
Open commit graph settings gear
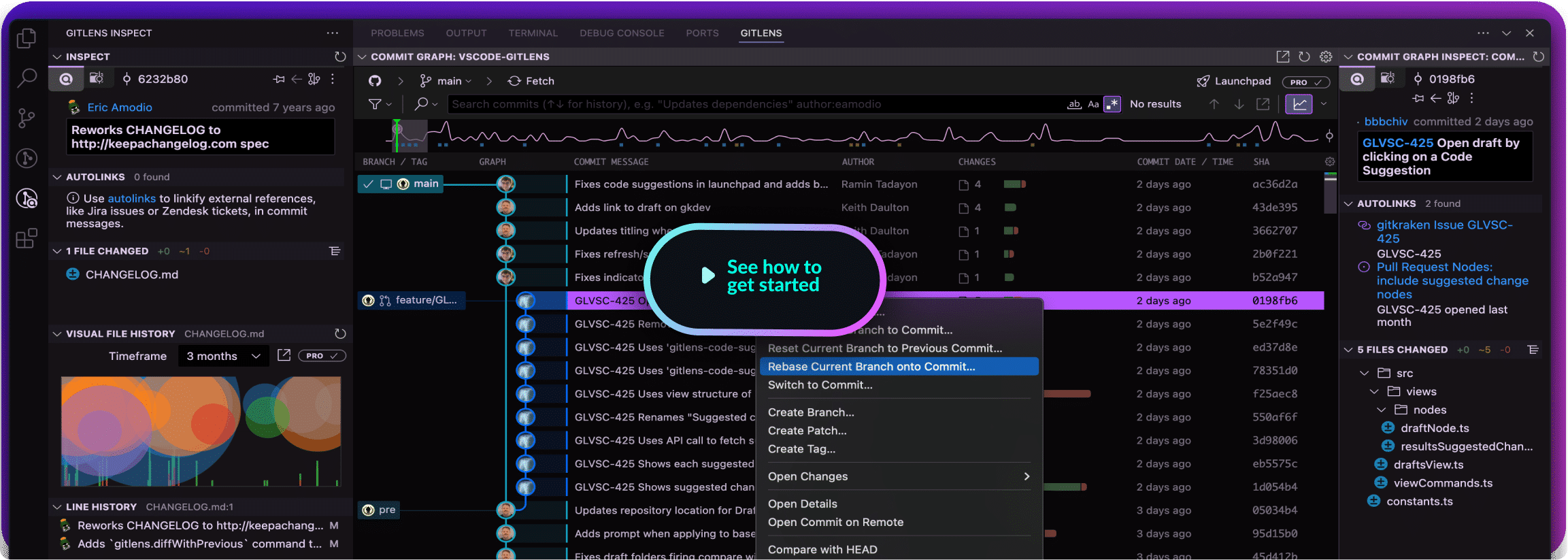1326,56
